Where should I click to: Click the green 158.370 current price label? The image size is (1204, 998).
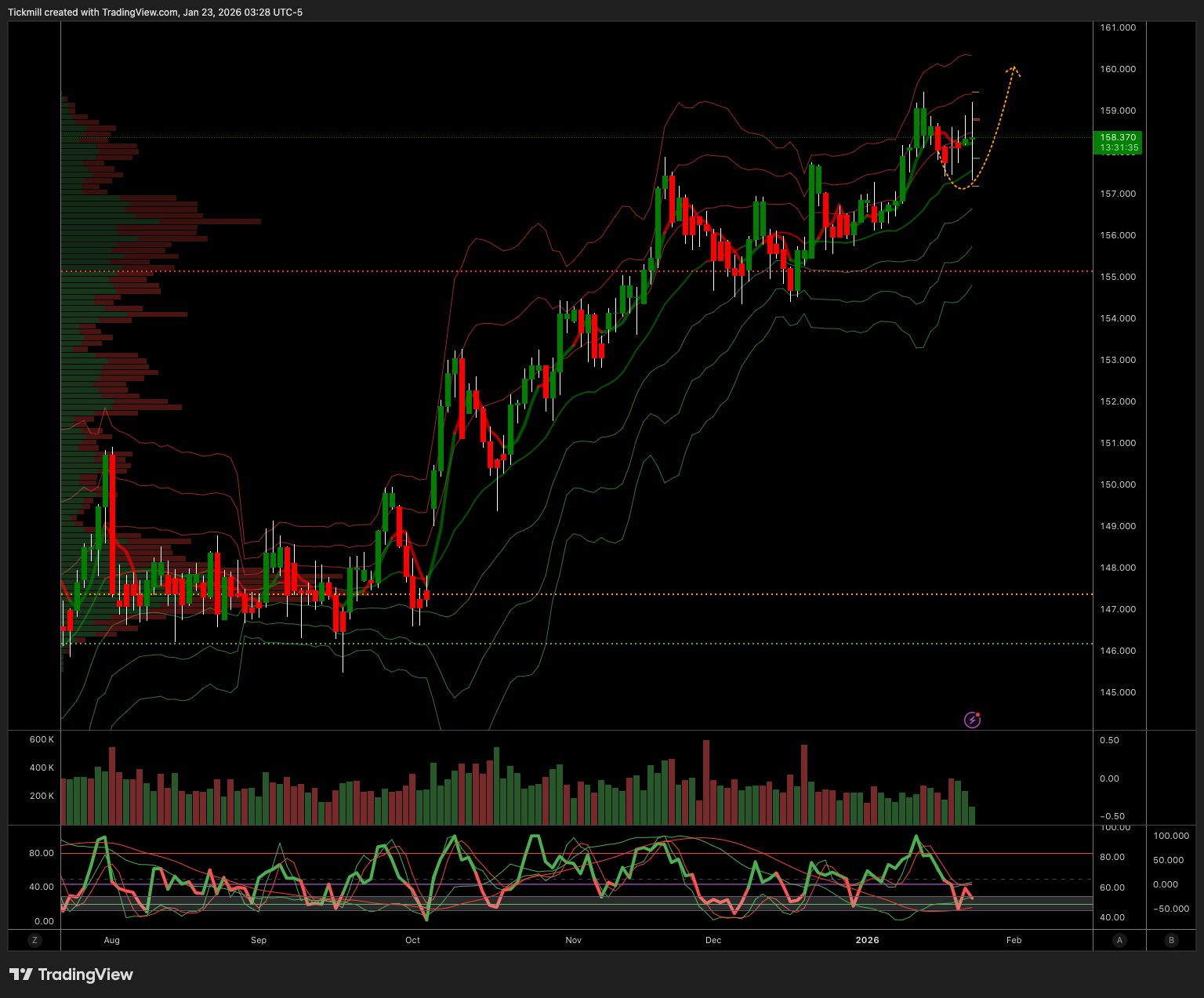[x=1118, y=142]
